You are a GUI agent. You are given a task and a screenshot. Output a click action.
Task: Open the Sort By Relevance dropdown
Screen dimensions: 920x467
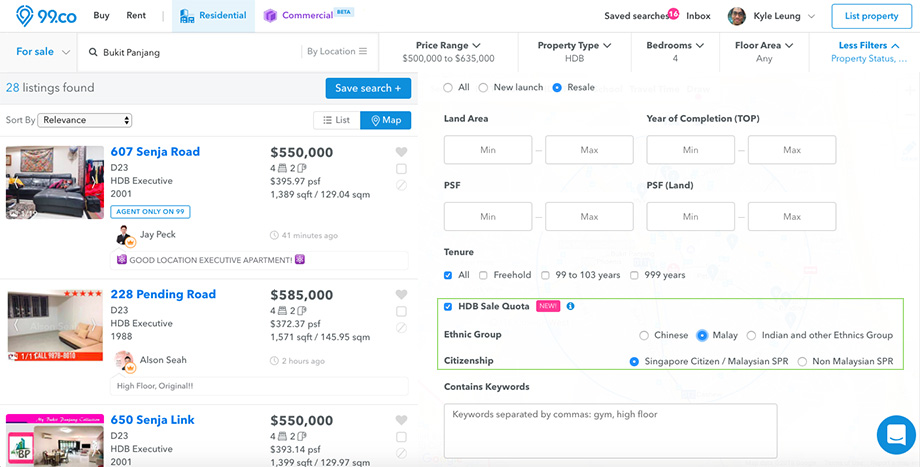coord(84,120)
